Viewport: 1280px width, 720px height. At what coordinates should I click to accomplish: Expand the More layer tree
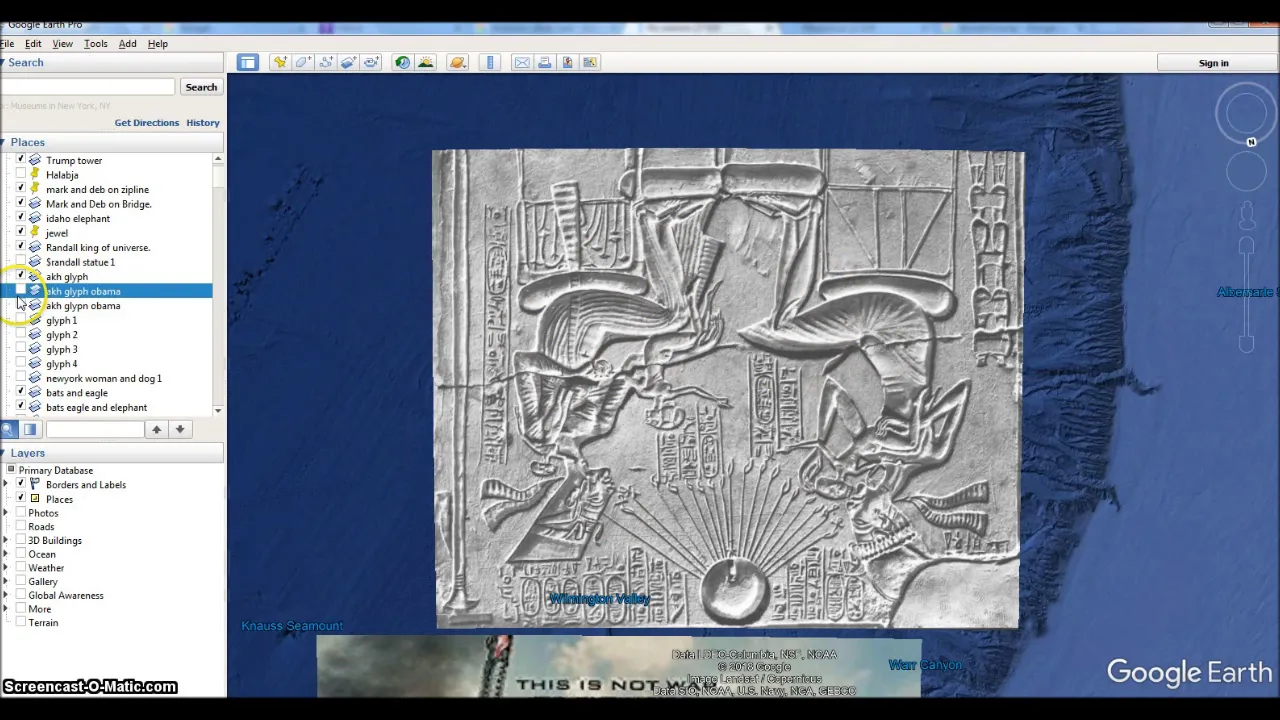(6, 609)
